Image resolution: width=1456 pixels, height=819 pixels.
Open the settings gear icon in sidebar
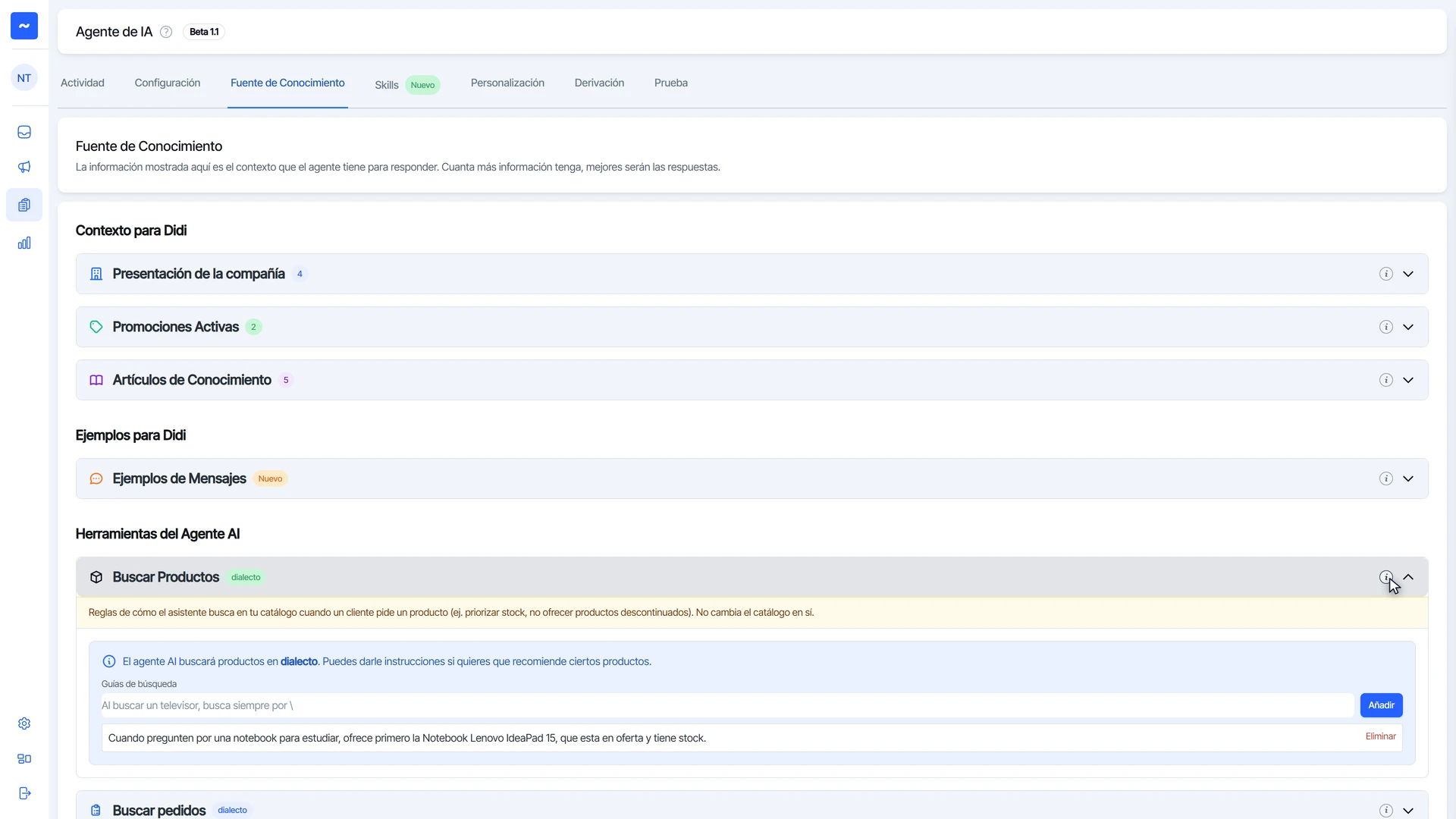[24, 723]
